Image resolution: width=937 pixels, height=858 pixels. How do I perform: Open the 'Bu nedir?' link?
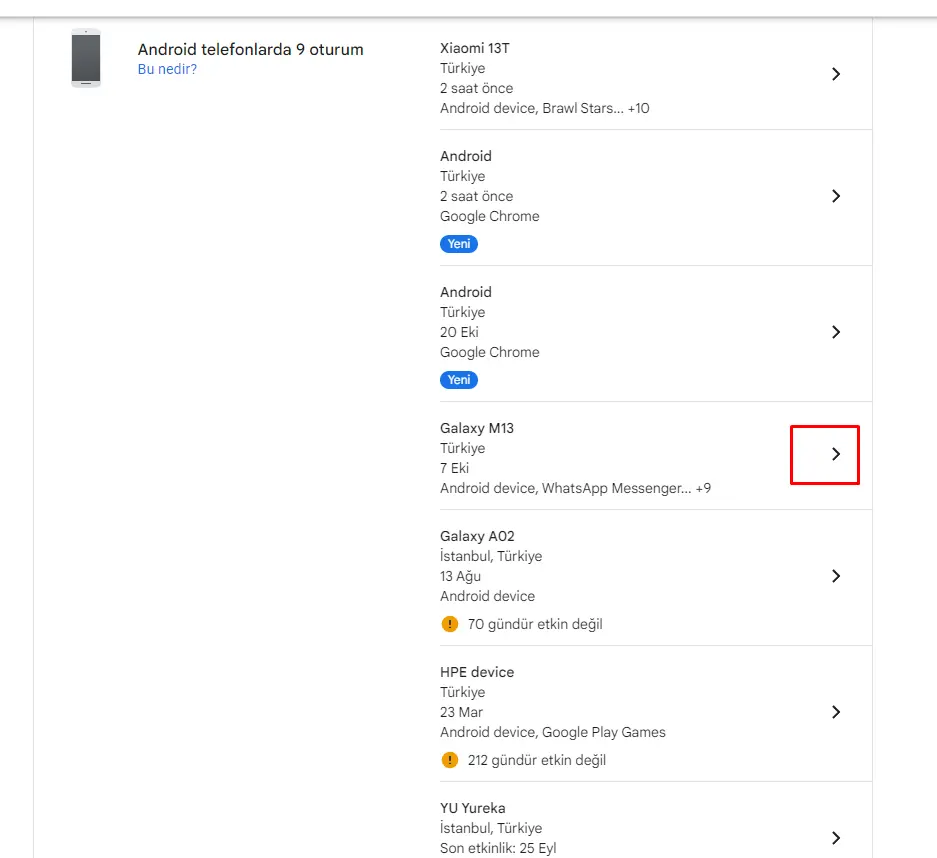(x=167, y=69)
